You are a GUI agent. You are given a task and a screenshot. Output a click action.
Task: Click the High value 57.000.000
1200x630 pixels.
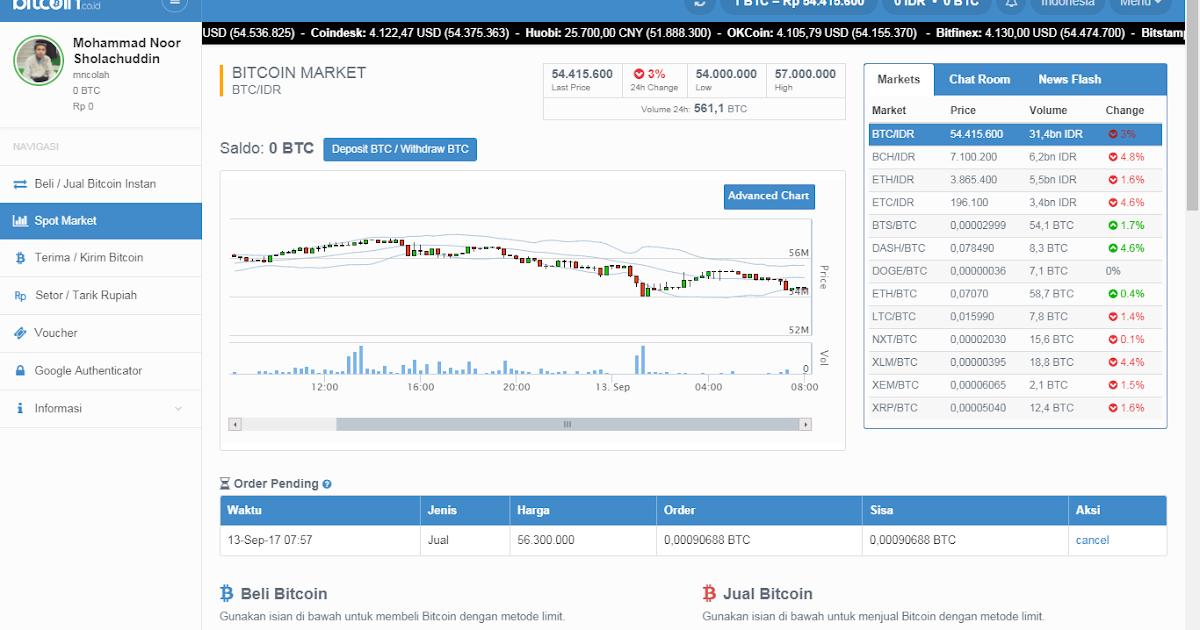805,74
